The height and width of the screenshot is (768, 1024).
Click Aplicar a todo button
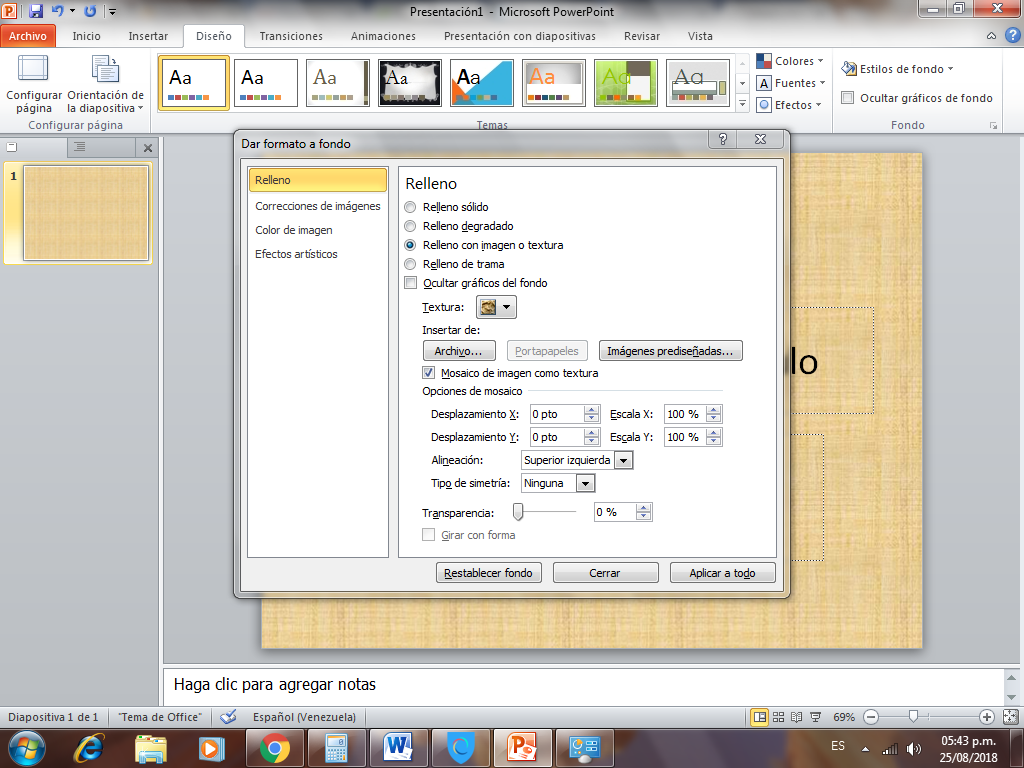click(x=722, y=573)
